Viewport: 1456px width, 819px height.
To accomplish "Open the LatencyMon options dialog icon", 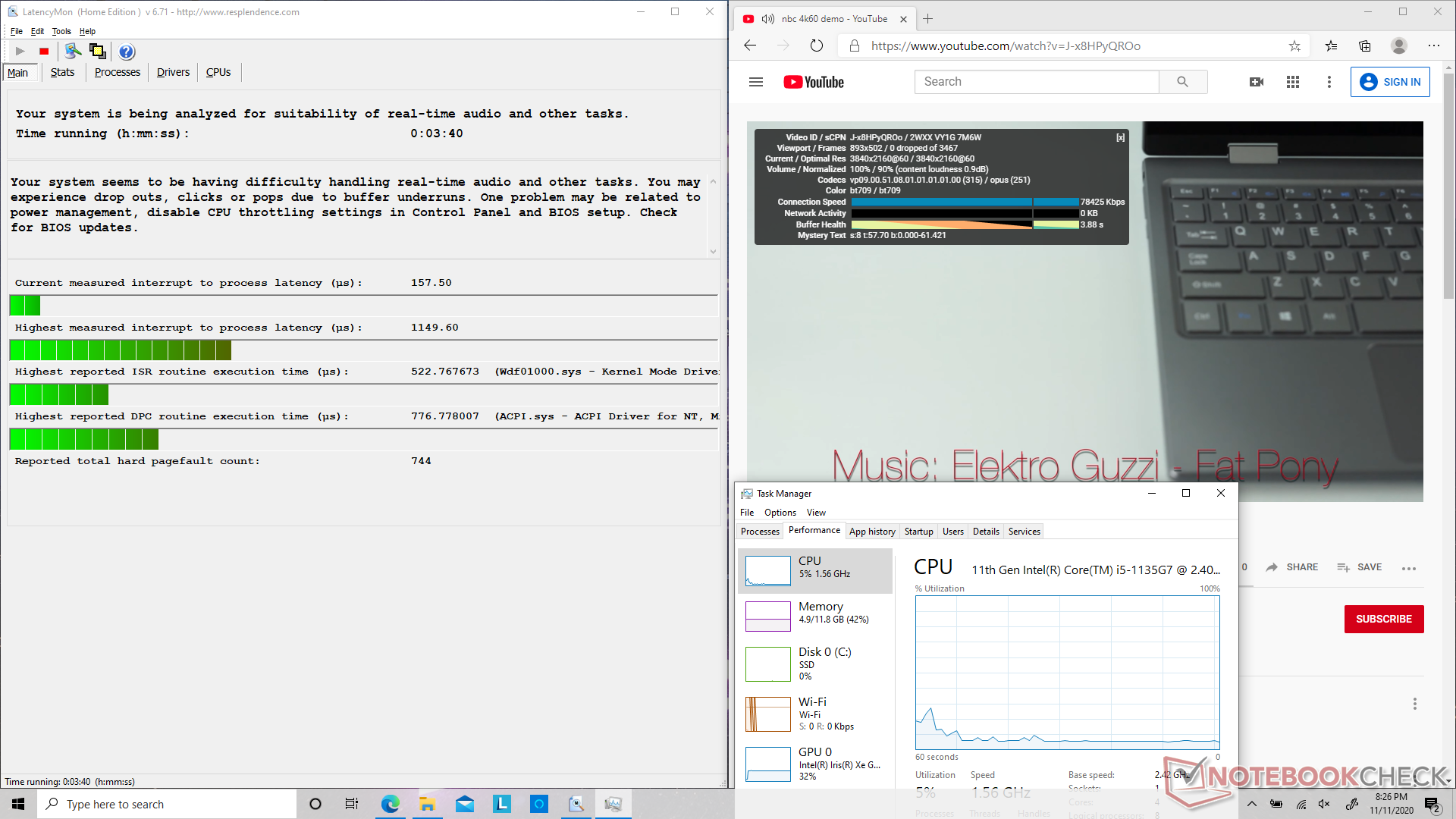I will 72,52.
